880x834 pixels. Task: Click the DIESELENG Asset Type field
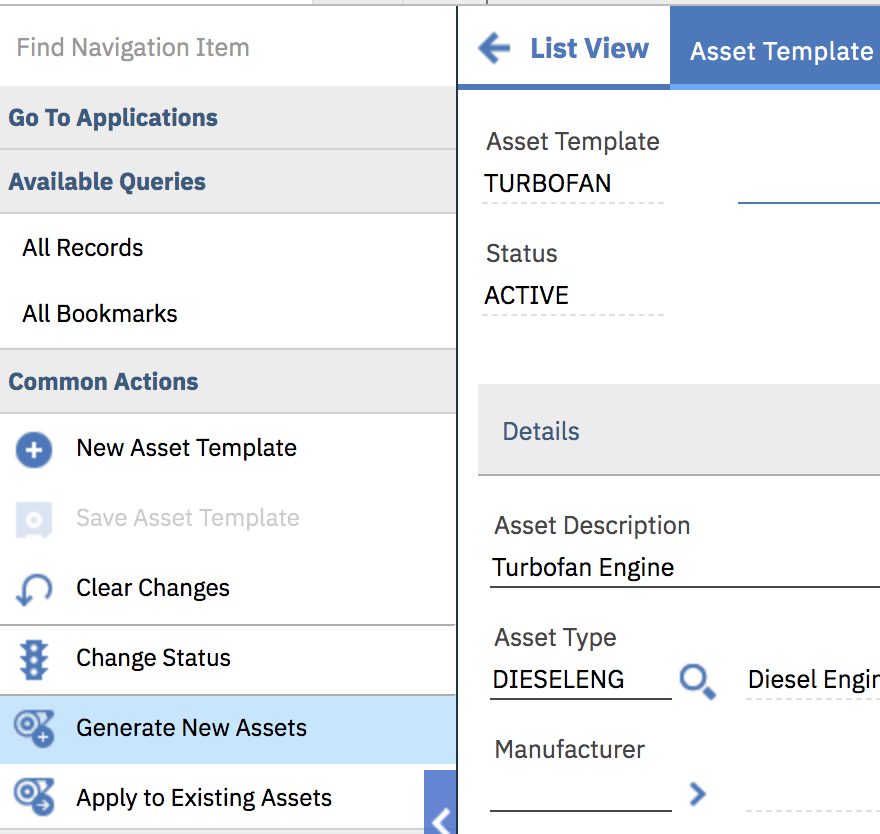click(x=580, y=680)
